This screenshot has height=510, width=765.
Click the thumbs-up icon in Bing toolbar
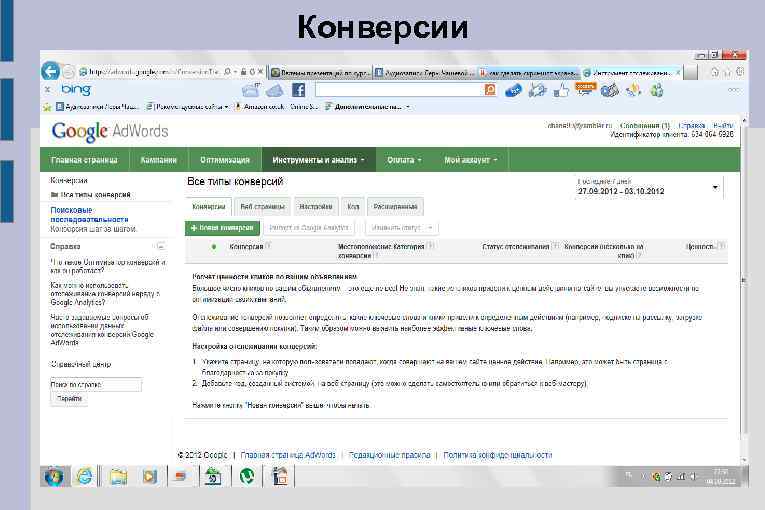coord(561,90)
